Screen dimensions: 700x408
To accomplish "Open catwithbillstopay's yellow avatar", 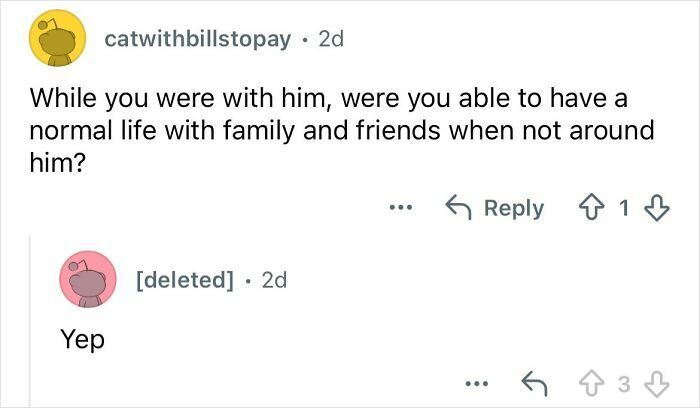I will [53, 42].
